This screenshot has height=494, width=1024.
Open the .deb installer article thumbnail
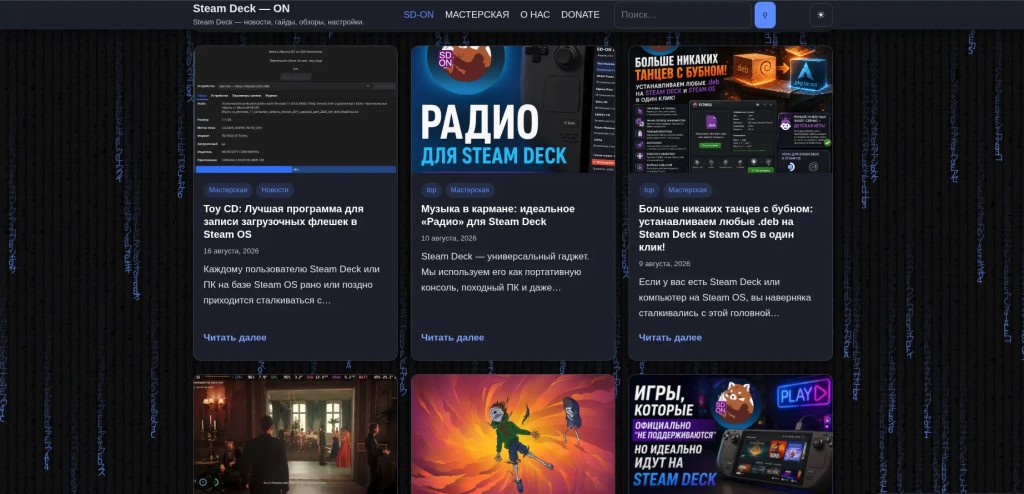(730, 109)
